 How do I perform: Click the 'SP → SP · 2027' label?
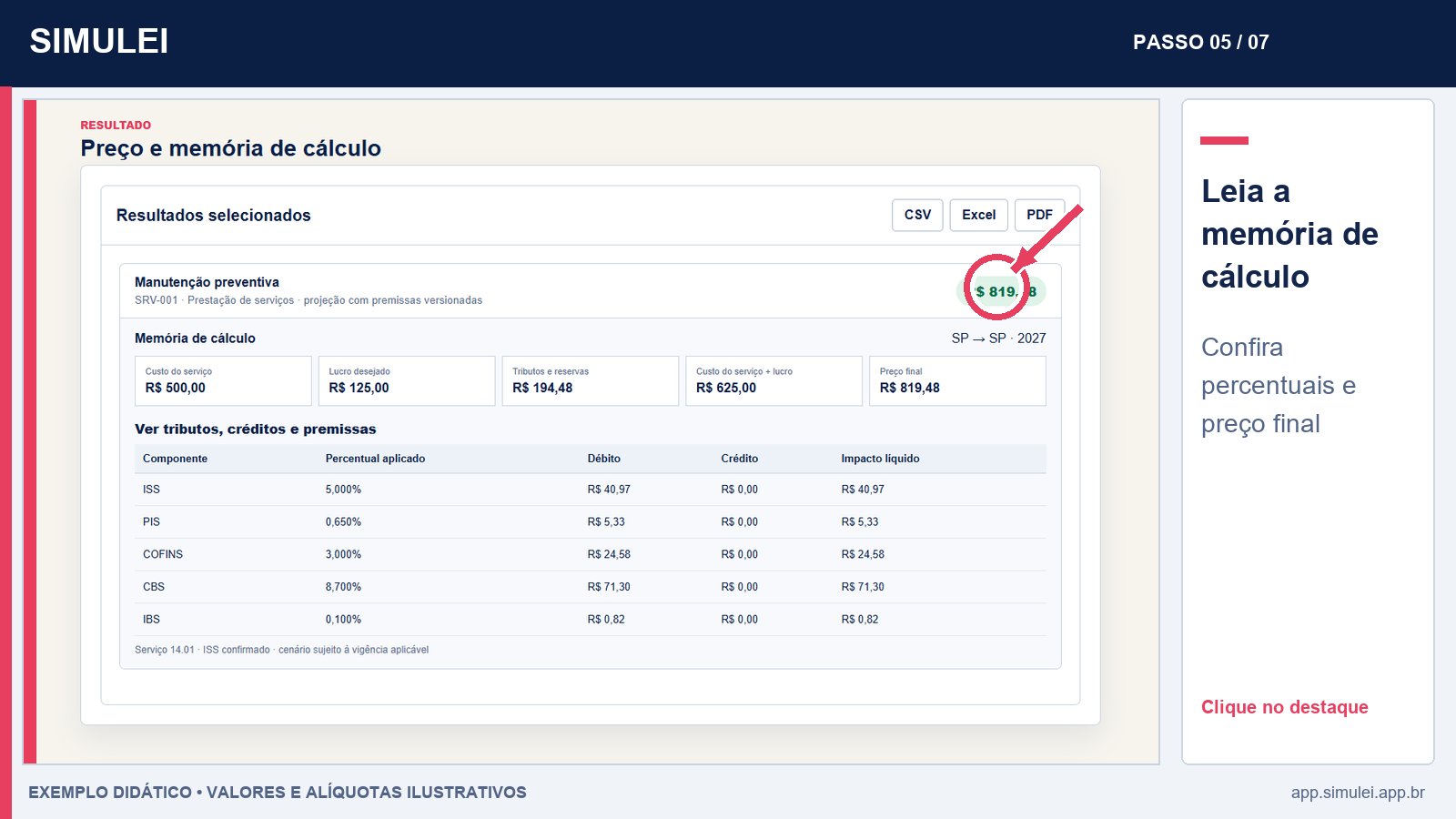pyautogui.click(x=998, y=339)
